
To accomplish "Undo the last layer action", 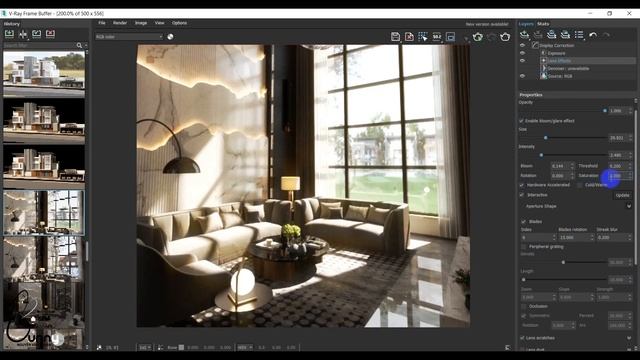I will pos(593,35).
